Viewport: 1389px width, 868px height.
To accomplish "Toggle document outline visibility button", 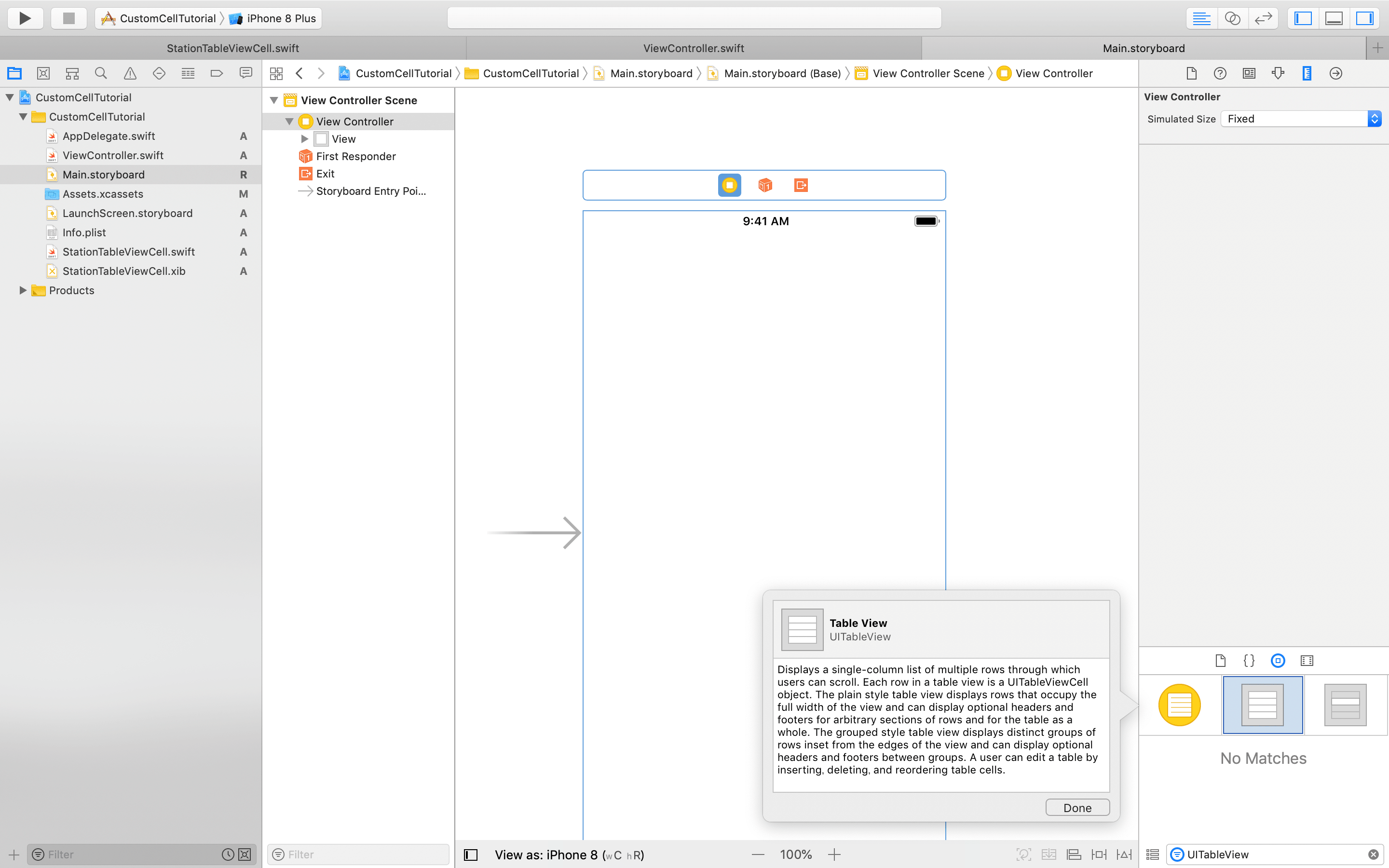I will [471, 855].
